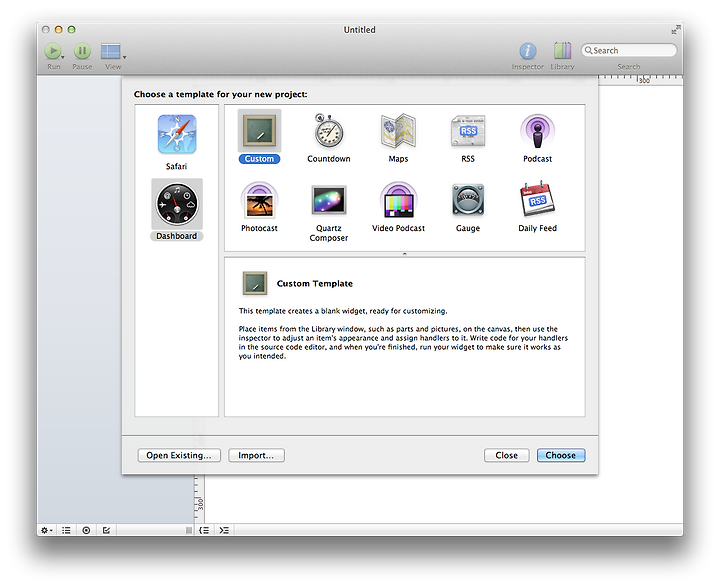
Task: Click the Custom Template description icon
Action: pyautogui.click(x=254, y=283)
